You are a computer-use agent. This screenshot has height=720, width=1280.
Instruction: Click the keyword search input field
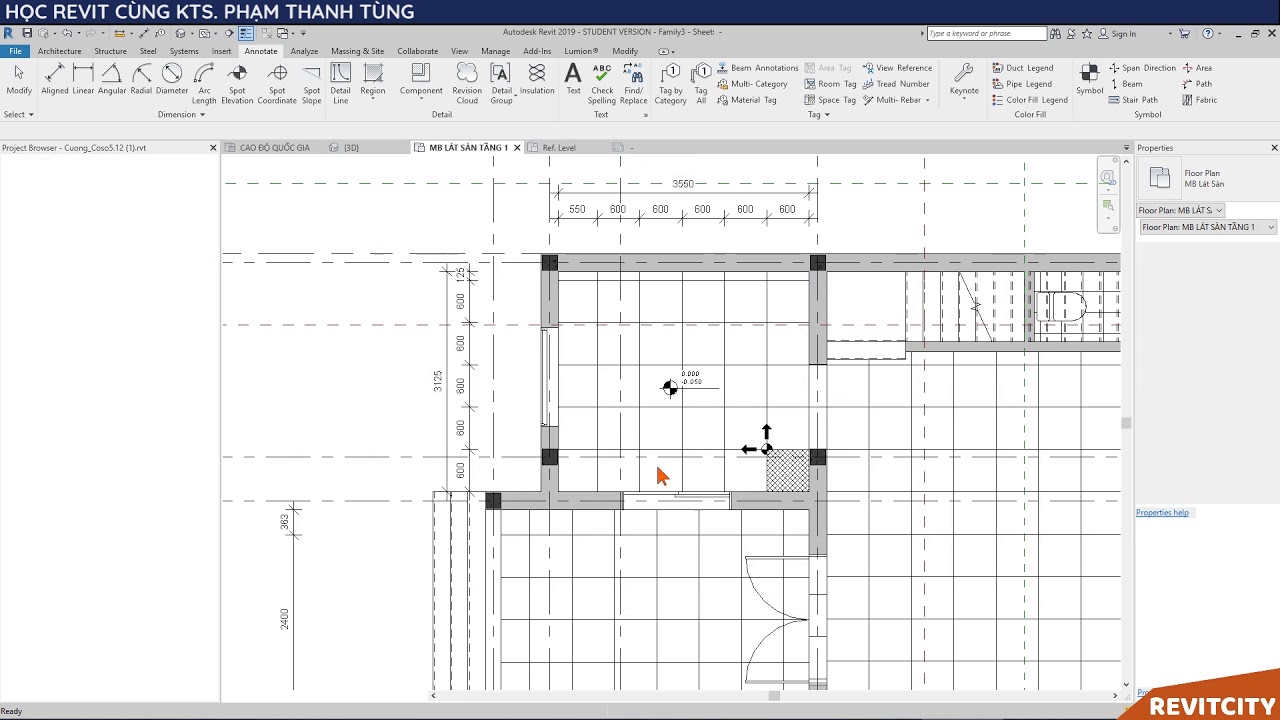click(986, 34)
